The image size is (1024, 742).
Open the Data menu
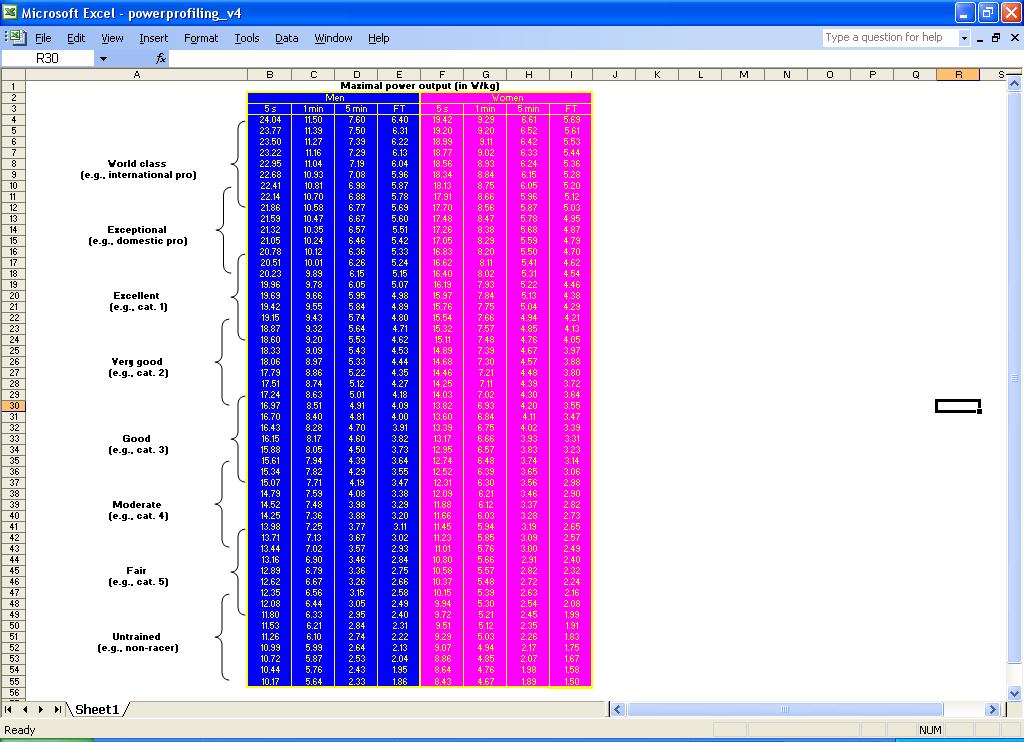(286, 38)
